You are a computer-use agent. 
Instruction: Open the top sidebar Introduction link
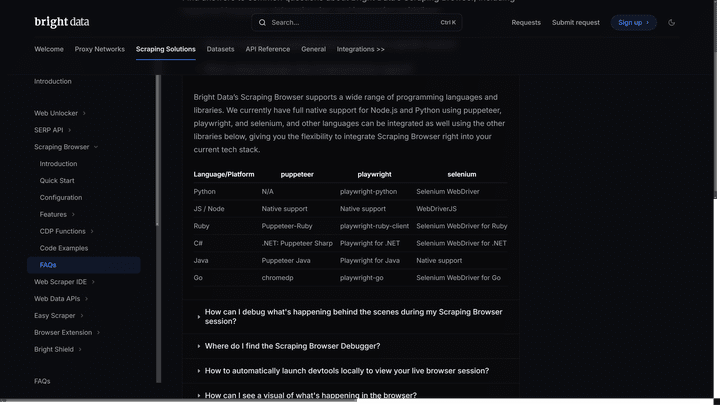point(53,81)
